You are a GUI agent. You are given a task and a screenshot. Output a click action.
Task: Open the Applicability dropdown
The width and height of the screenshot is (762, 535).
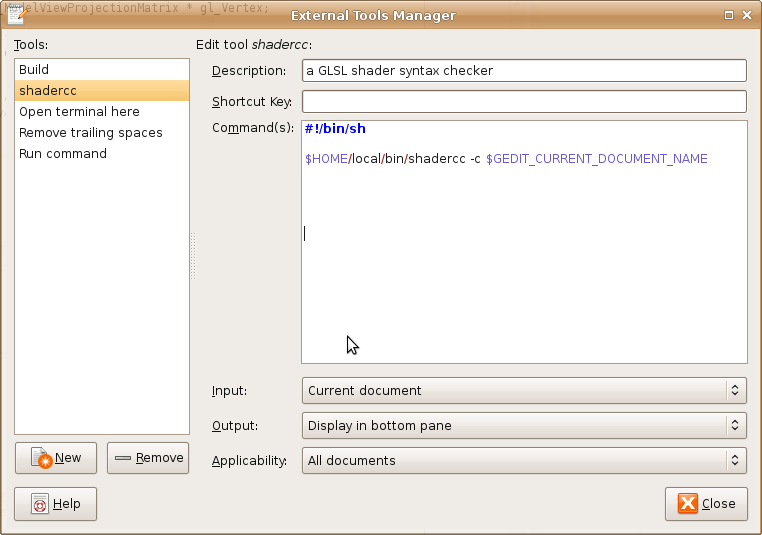(x=523, y=461)
